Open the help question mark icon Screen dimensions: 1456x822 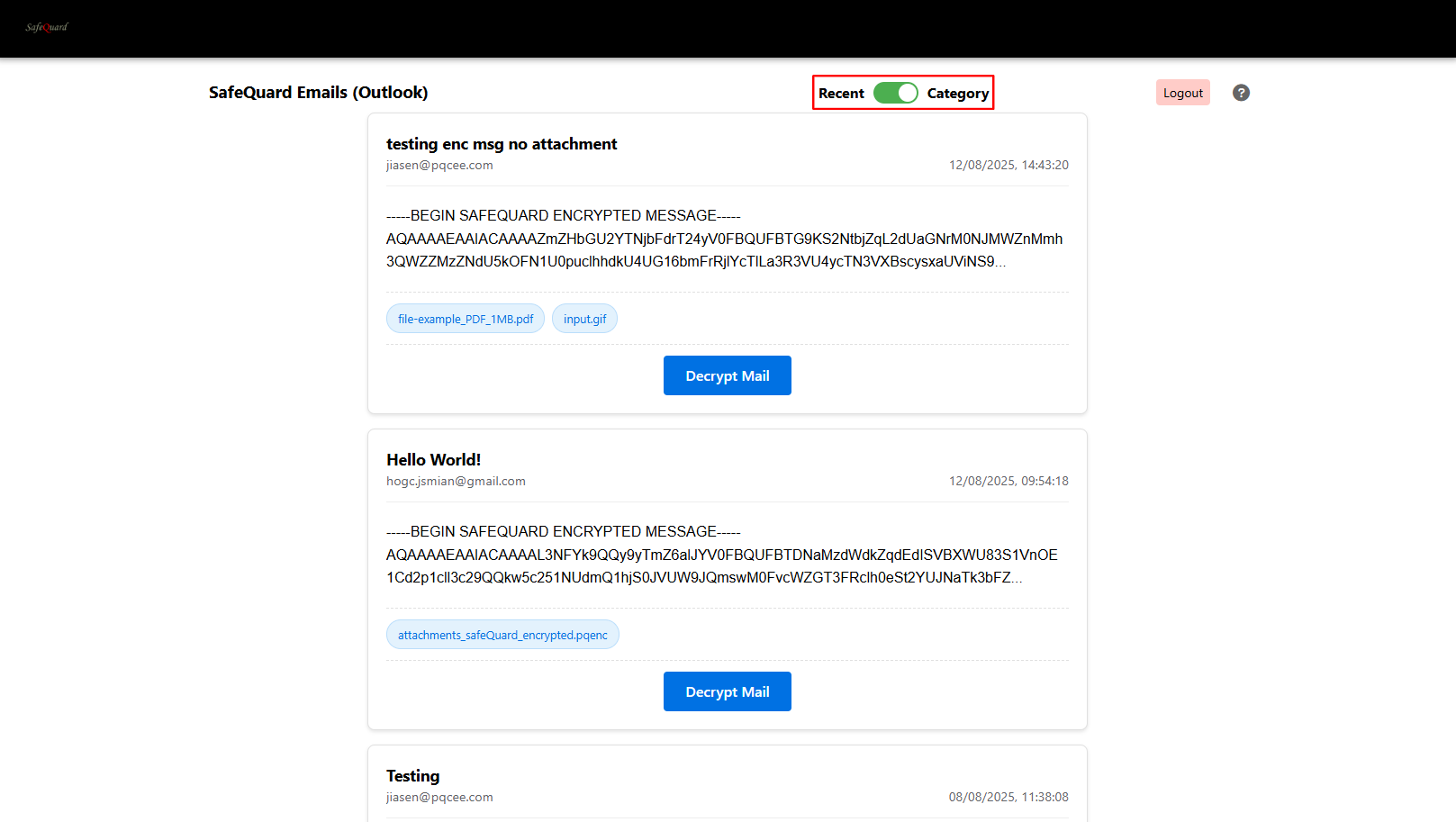pyautogui.click(x=1241, y=93)
